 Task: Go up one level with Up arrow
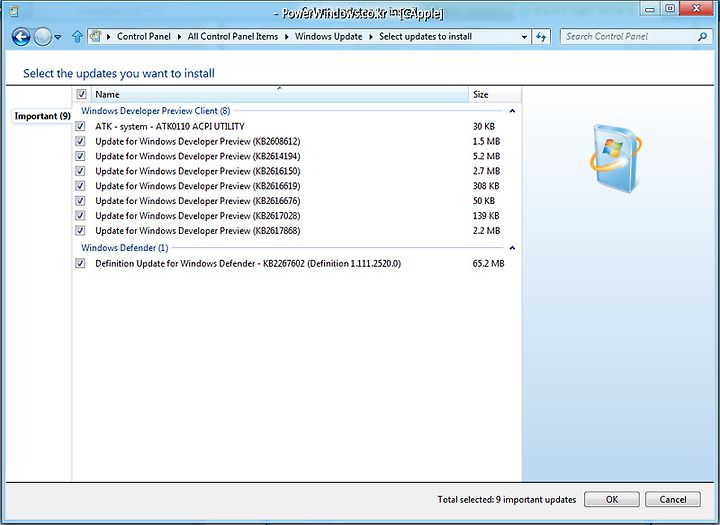point(77,37)
